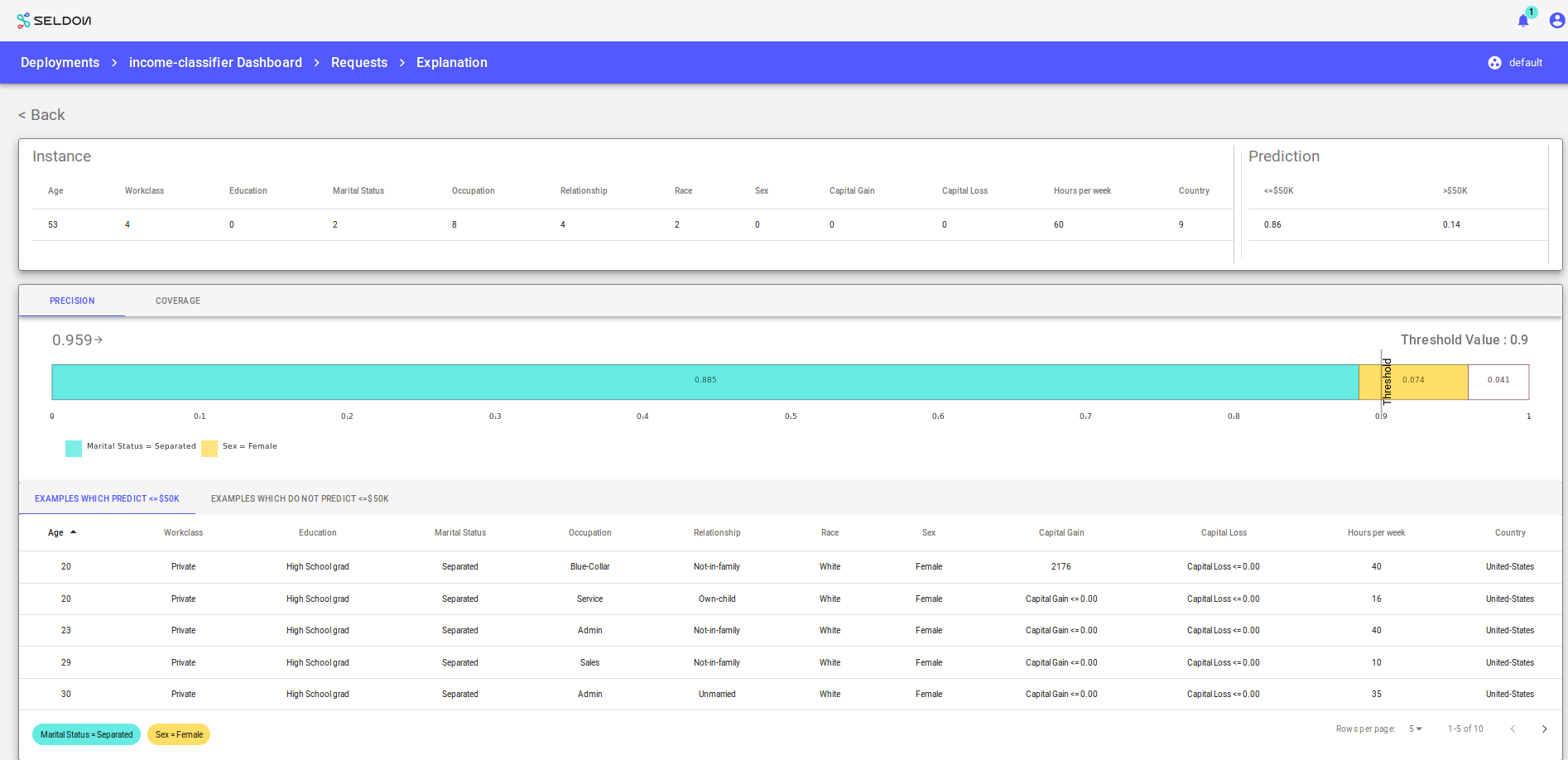Select Examples which predict <=$50K tab
Image resolution: width=1568 pixels, height=760 pixels.
[107, 498]
